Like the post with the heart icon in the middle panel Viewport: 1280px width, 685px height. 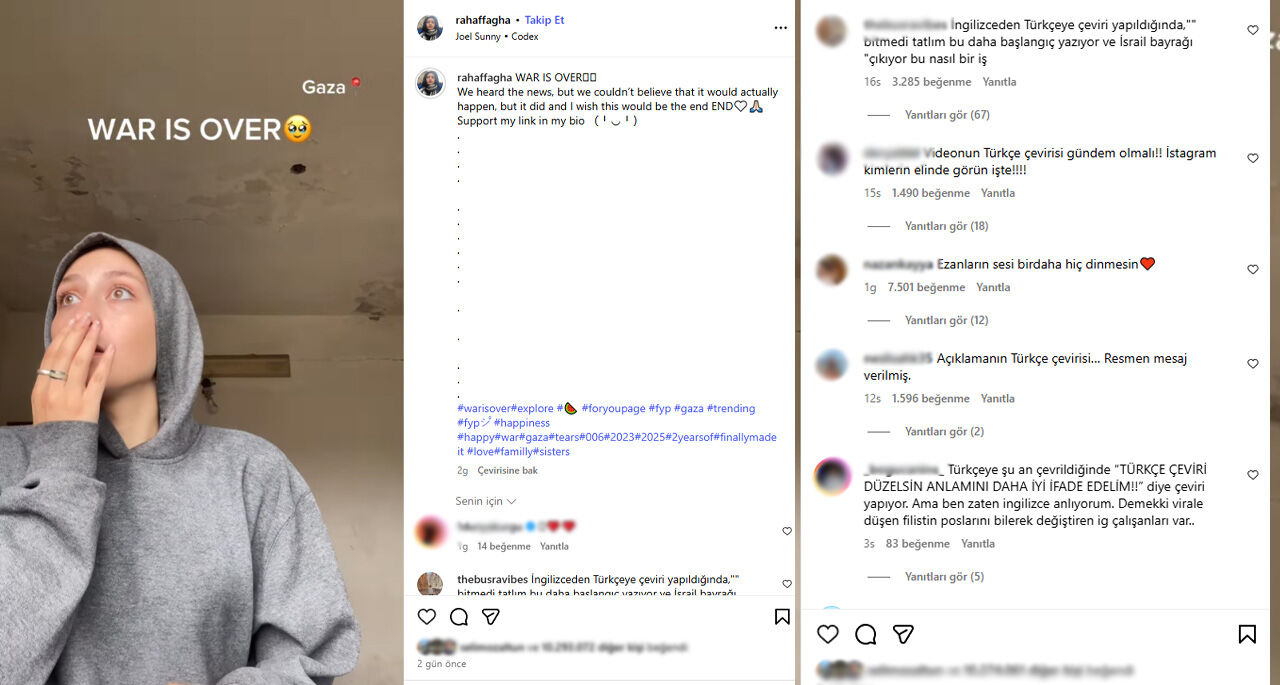pyautogui.click(x=427, y=617)
